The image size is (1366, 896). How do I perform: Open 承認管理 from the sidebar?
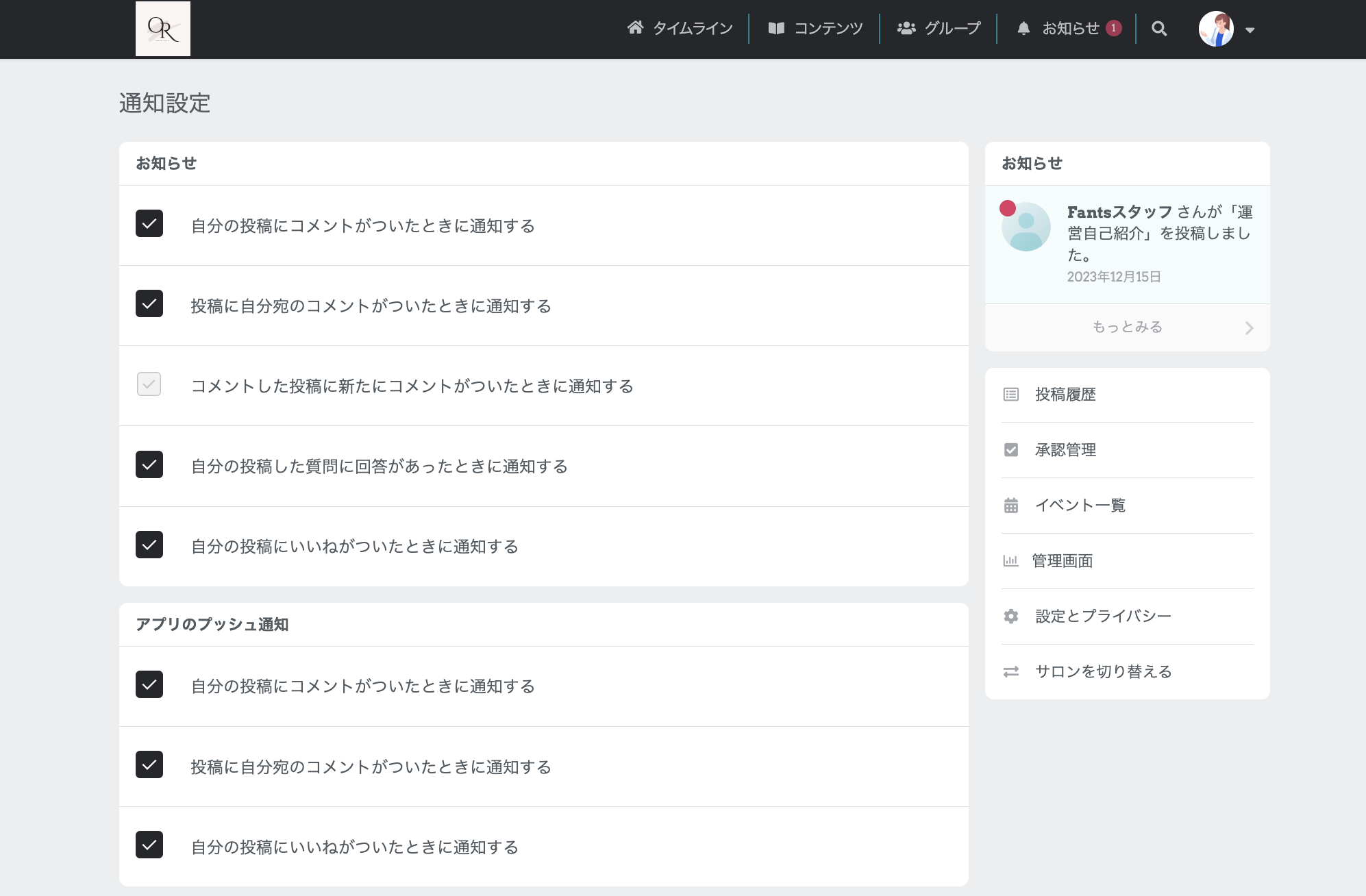click(1065, 450)
